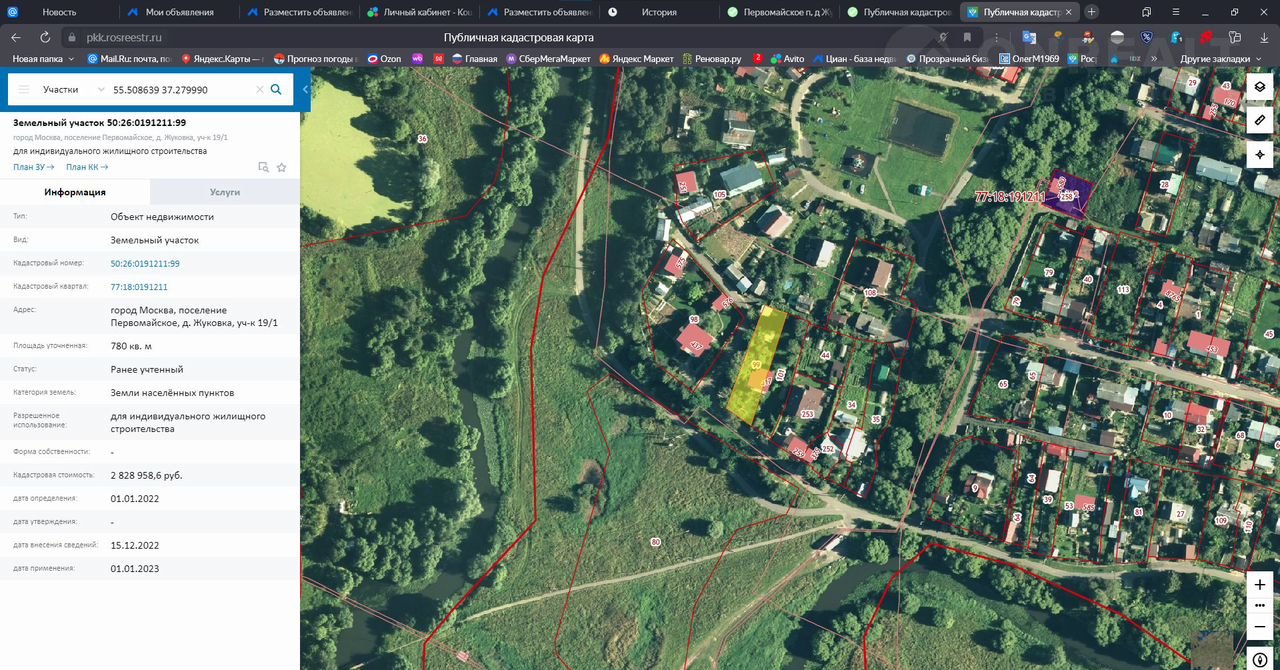Select the Информация tab
Viewport: 1280px width, 670px height.
75,192
